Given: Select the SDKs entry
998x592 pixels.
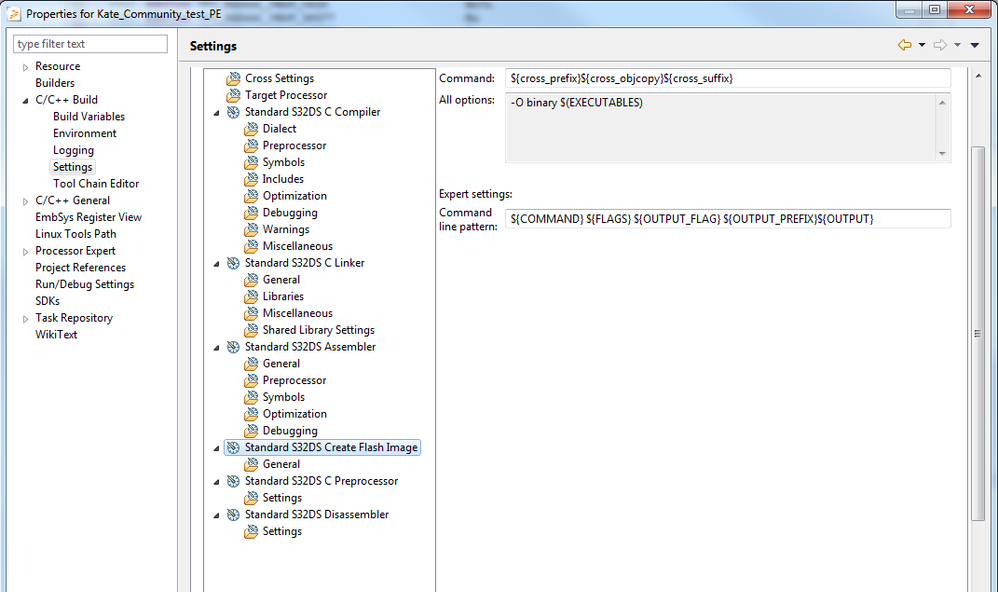Looking at the screenshot, I should click(48, 301).
